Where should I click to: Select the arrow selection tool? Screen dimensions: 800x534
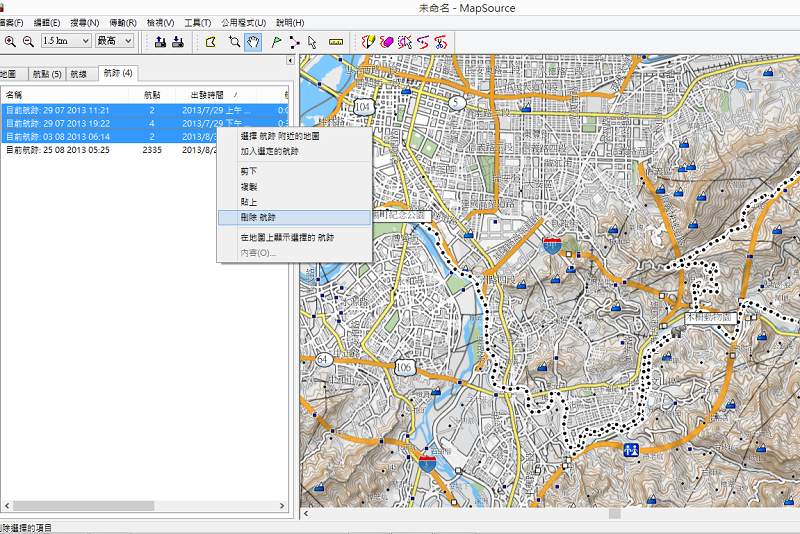click(312, 41)
